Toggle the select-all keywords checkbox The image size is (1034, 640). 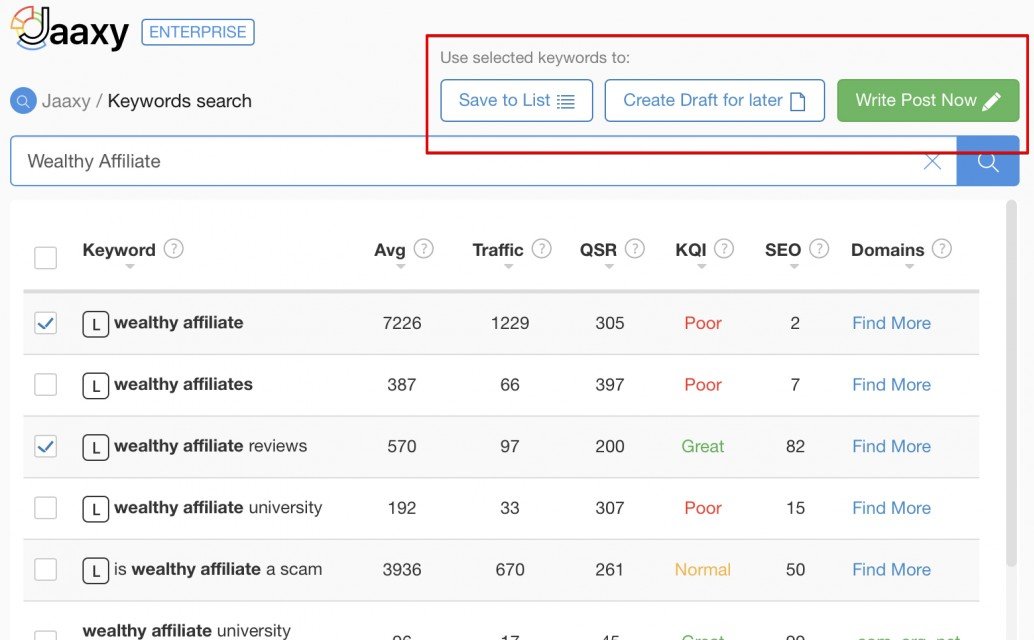coord(46,258)
